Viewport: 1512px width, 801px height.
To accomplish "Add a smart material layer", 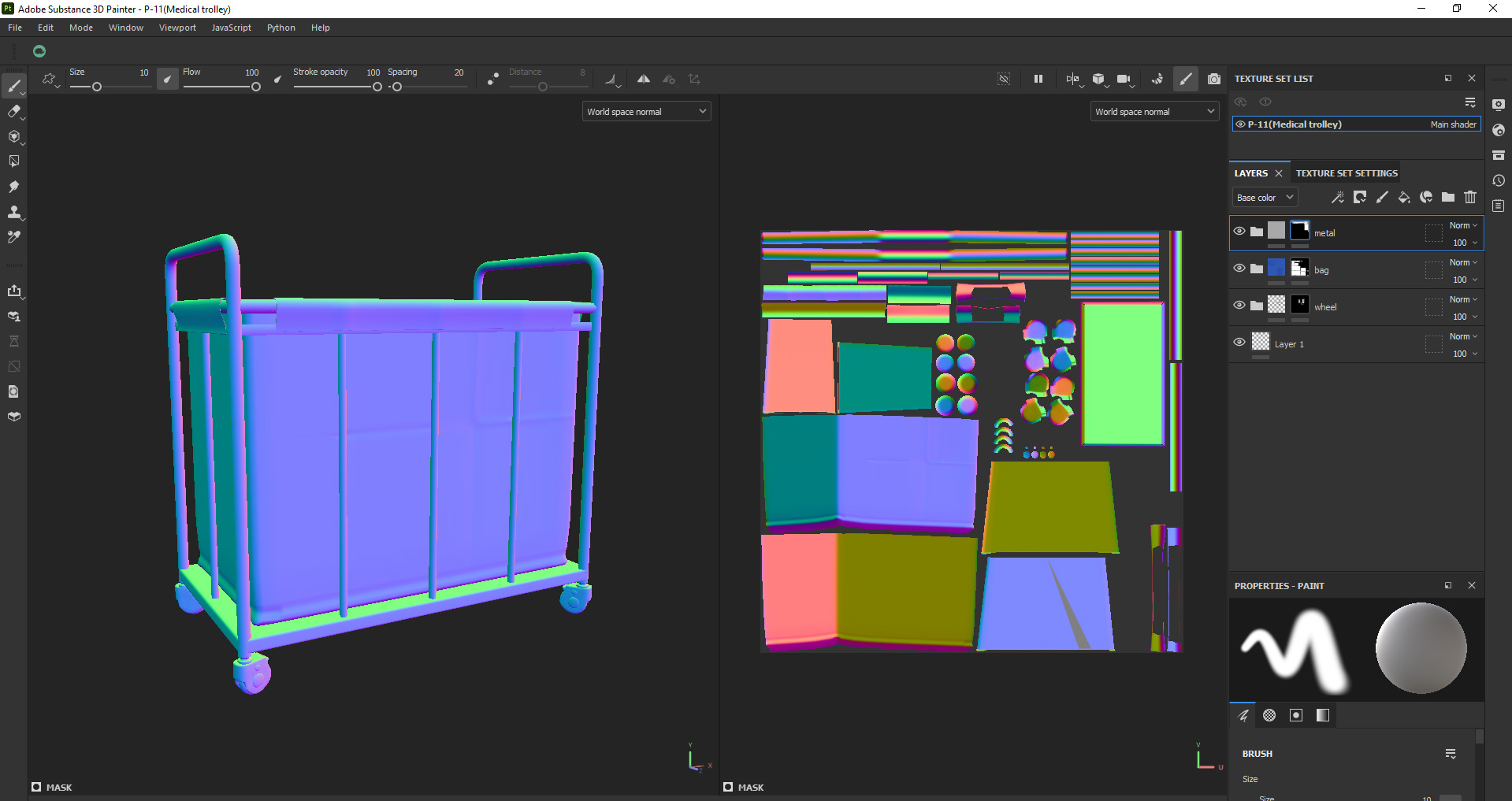I will [x=1426, y=197].
